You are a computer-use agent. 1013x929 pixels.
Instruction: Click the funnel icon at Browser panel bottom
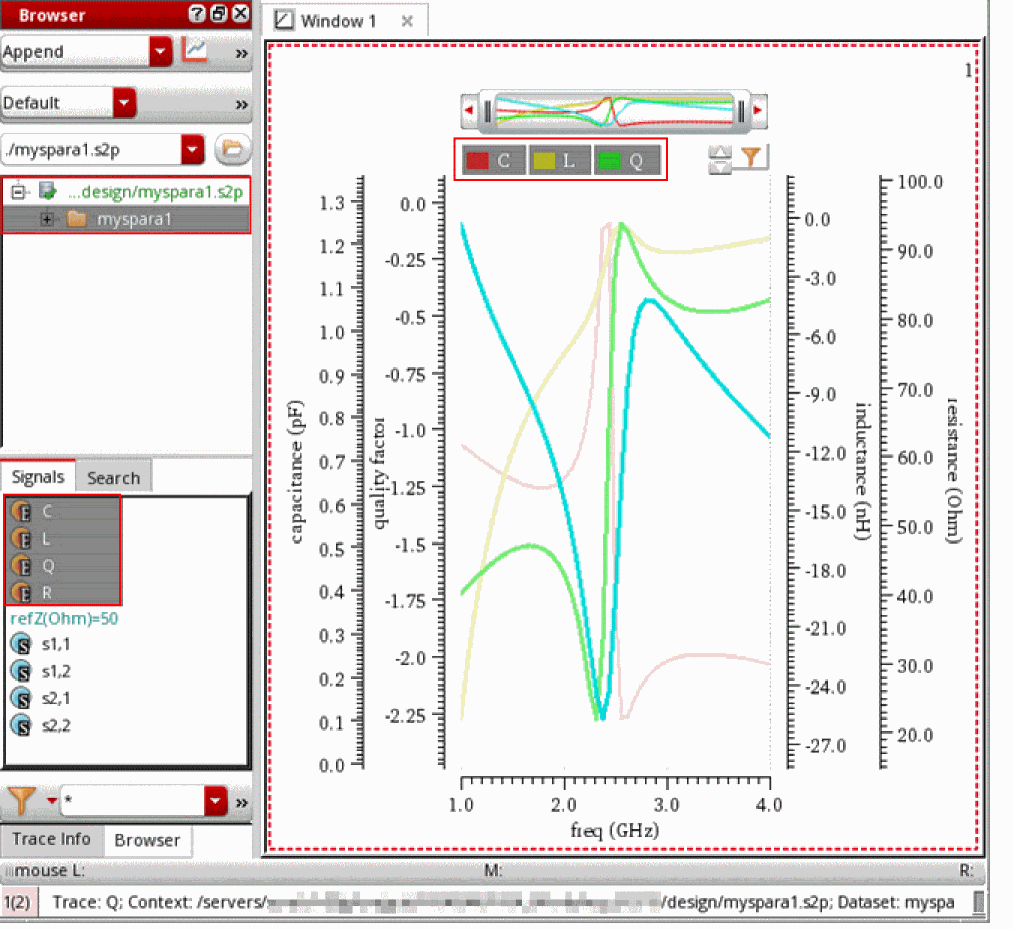tap(21, 800)
